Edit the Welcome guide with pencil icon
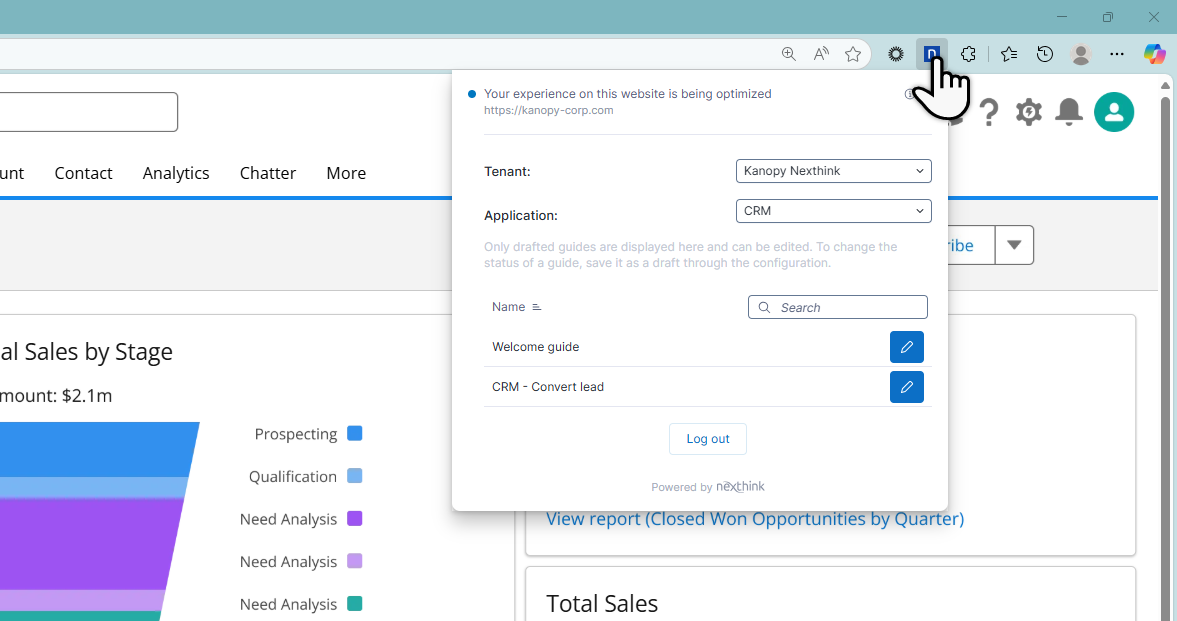 906,347
